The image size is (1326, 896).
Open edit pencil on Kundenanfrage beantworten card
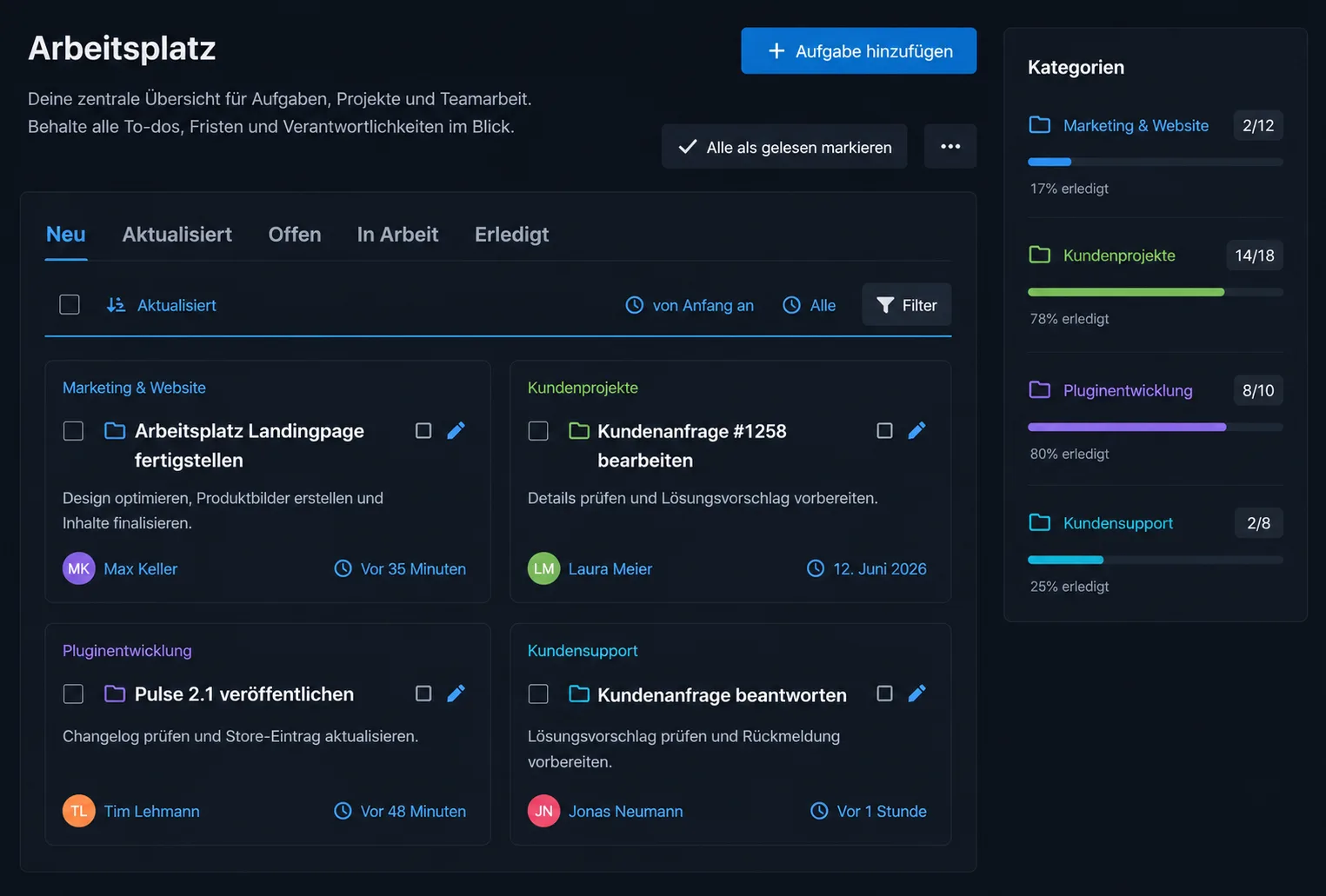tap(916, 693)
